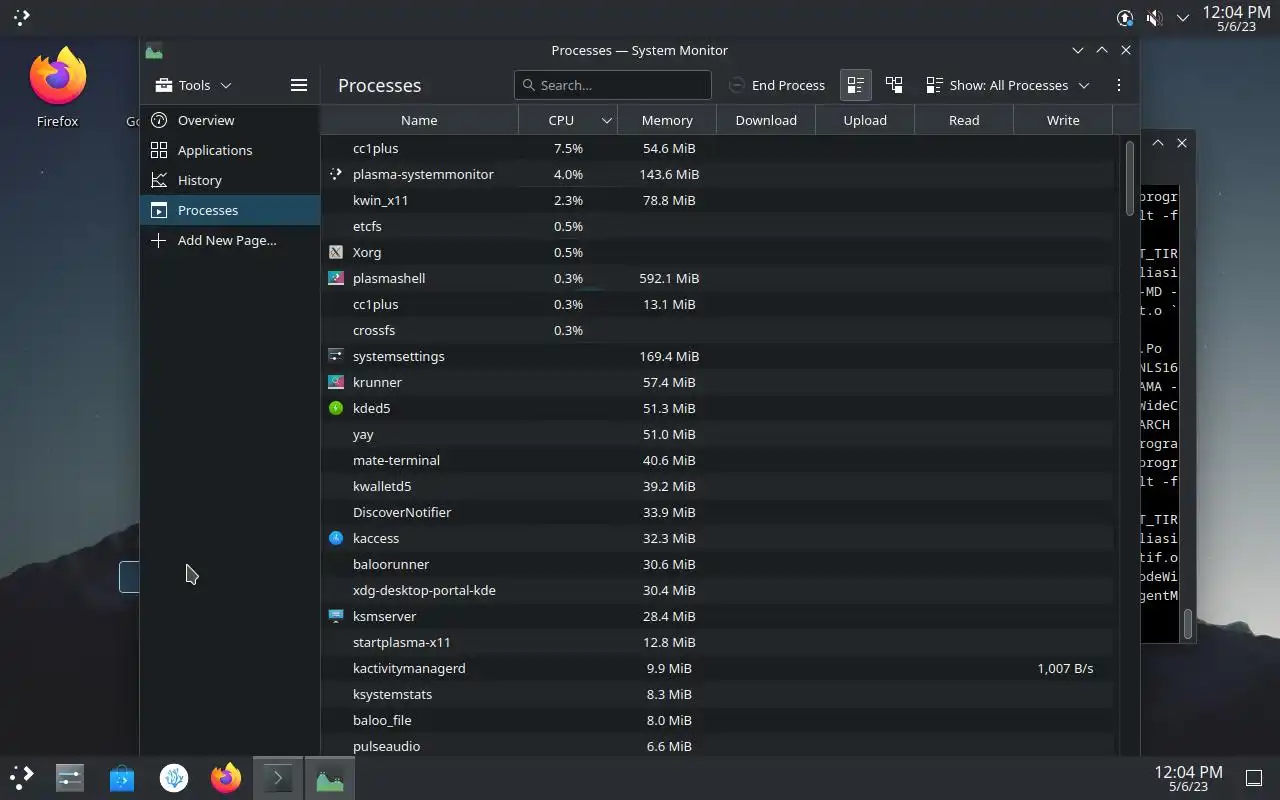Open the Tools dropdown menu
This screenshot has height=800, width=1280.
[x=193, y=85]
